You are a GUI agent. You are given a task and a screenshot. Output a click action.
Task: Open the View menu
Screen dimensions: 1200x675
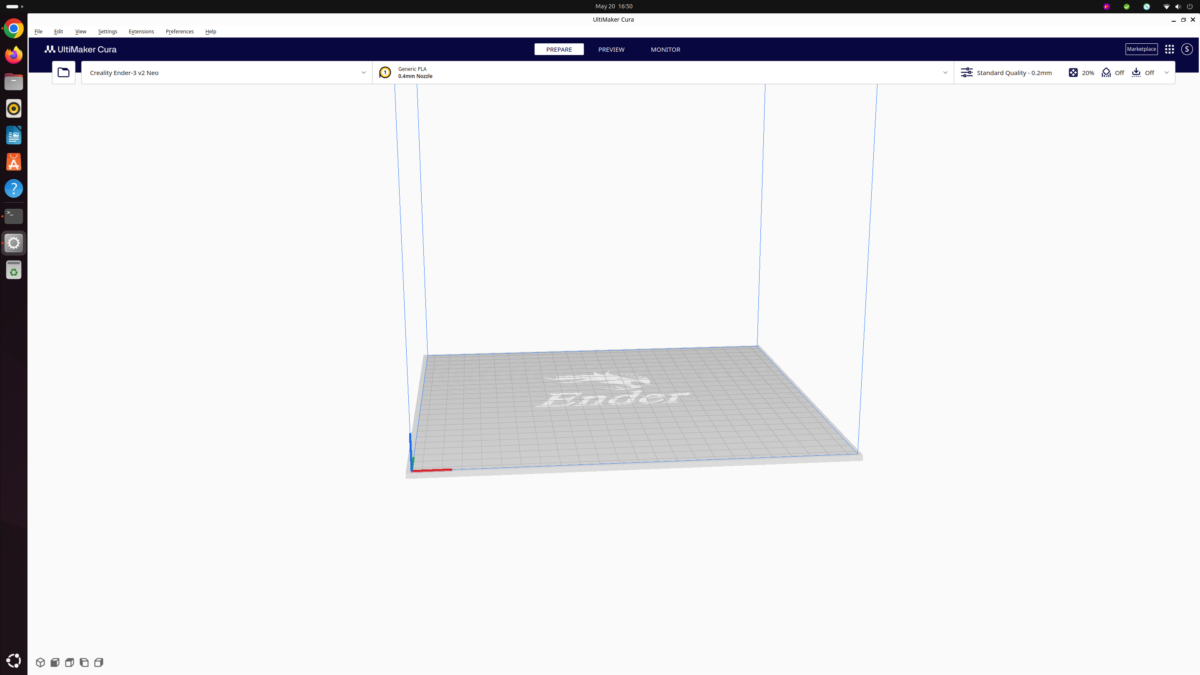click(81, 31)
